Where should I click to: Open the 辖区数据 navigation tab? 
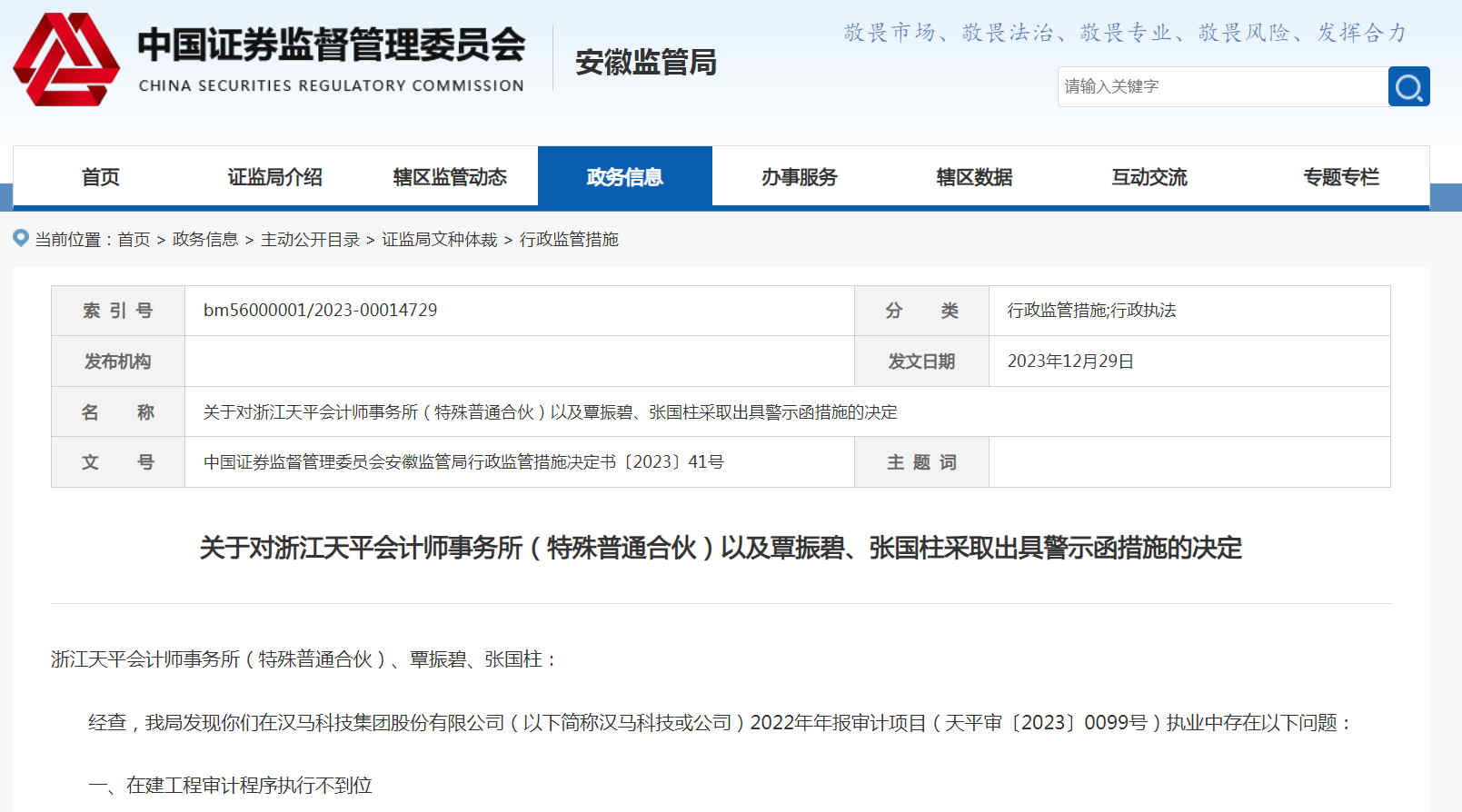(x=974, y=177)
